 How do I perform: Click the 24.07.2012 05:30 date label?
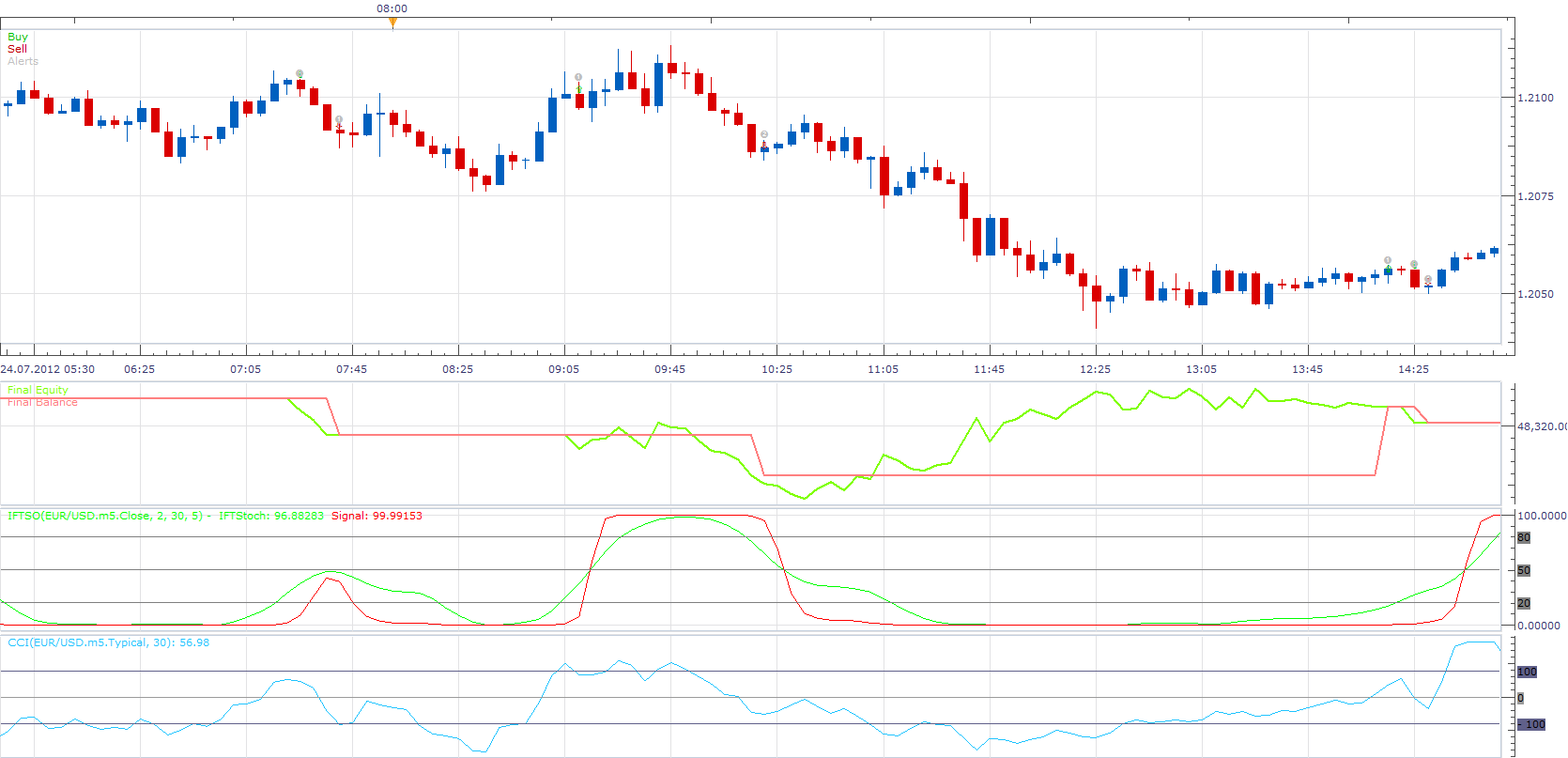click(48, 369)
